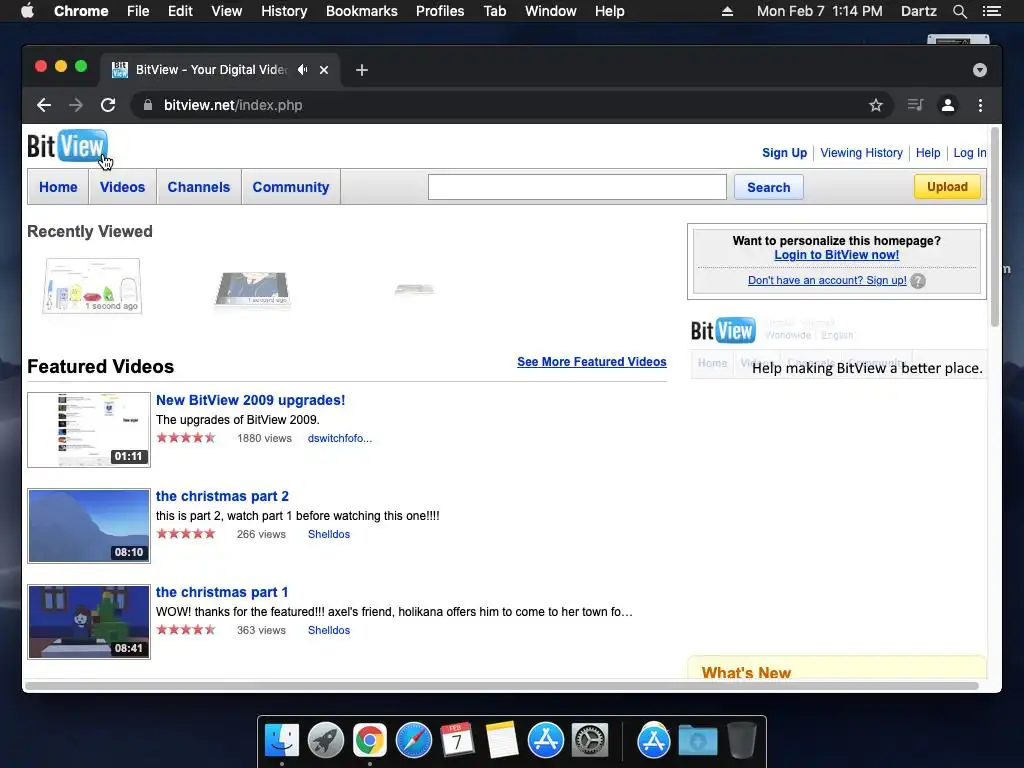Click the star rating of New BitView 2009 upgrades
This screenshot has height=768, width=1024.
pos(185,438)
